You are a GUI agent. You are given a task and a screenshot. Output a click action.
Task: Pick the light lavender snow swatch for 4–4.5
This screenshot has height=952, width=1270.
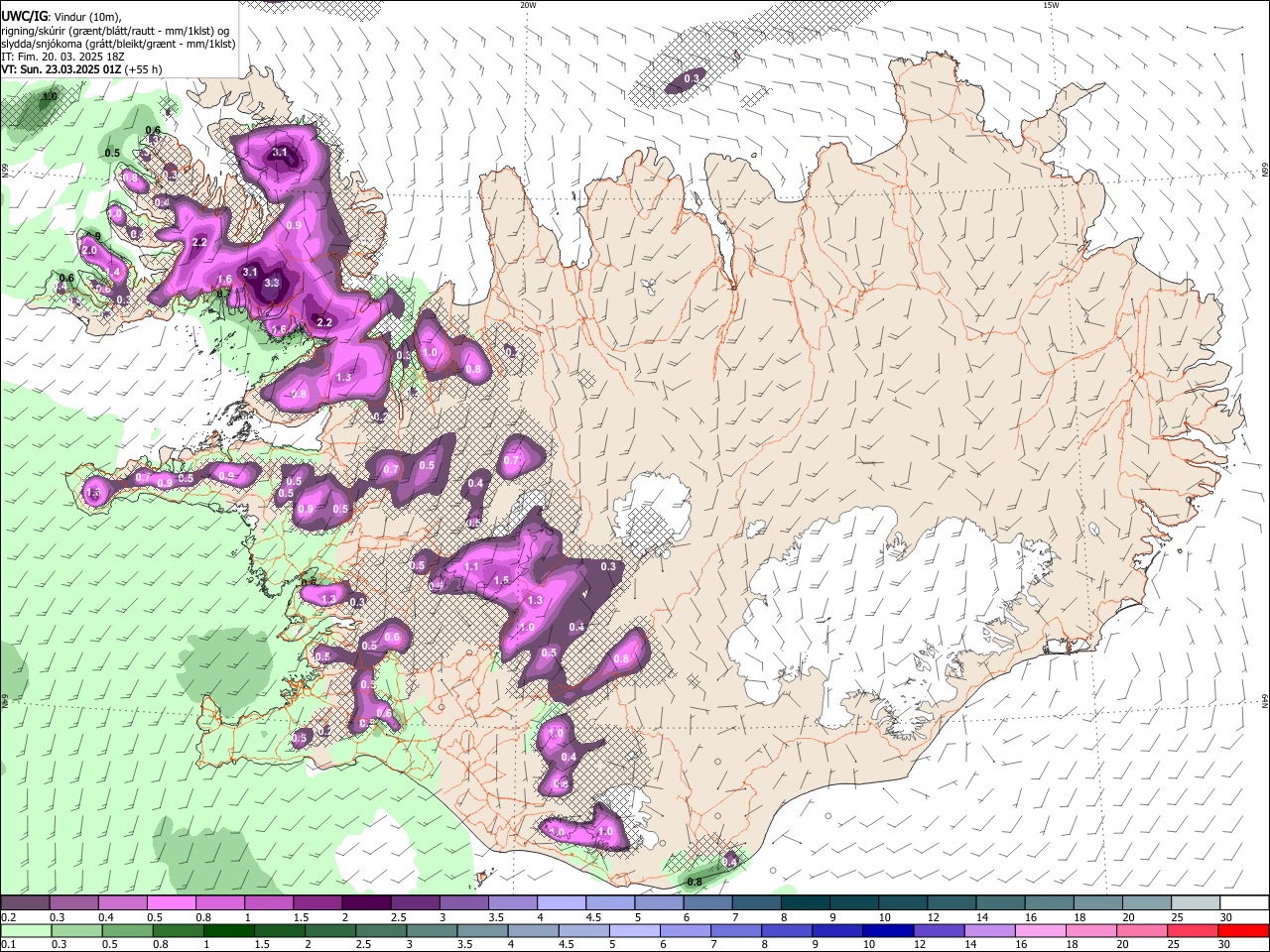tap(560, 903)
